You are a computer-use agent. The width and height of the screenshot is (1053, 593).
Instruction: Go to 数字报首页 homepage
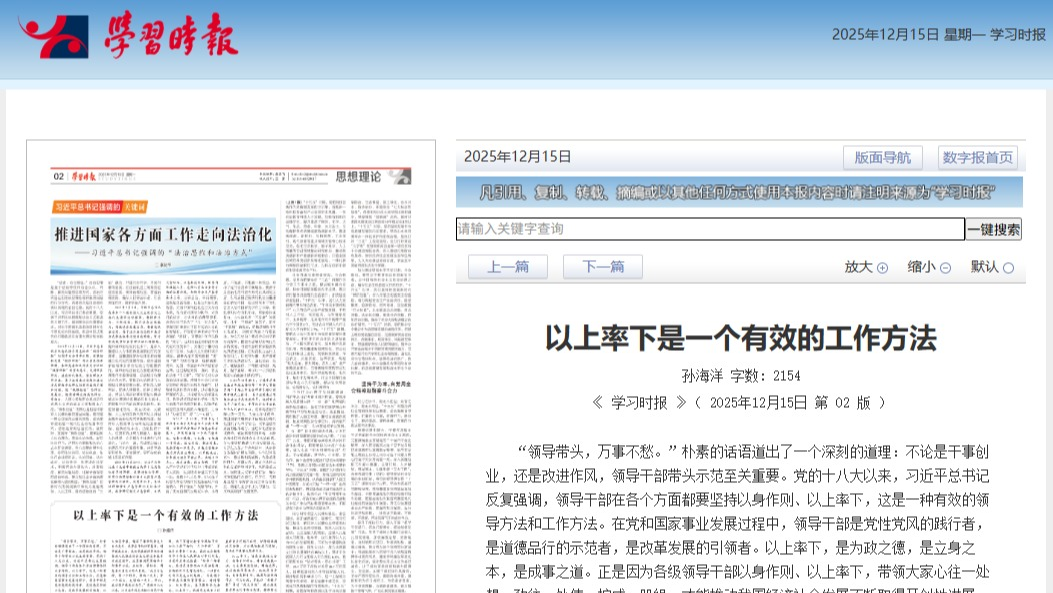[x=977, y=157]
